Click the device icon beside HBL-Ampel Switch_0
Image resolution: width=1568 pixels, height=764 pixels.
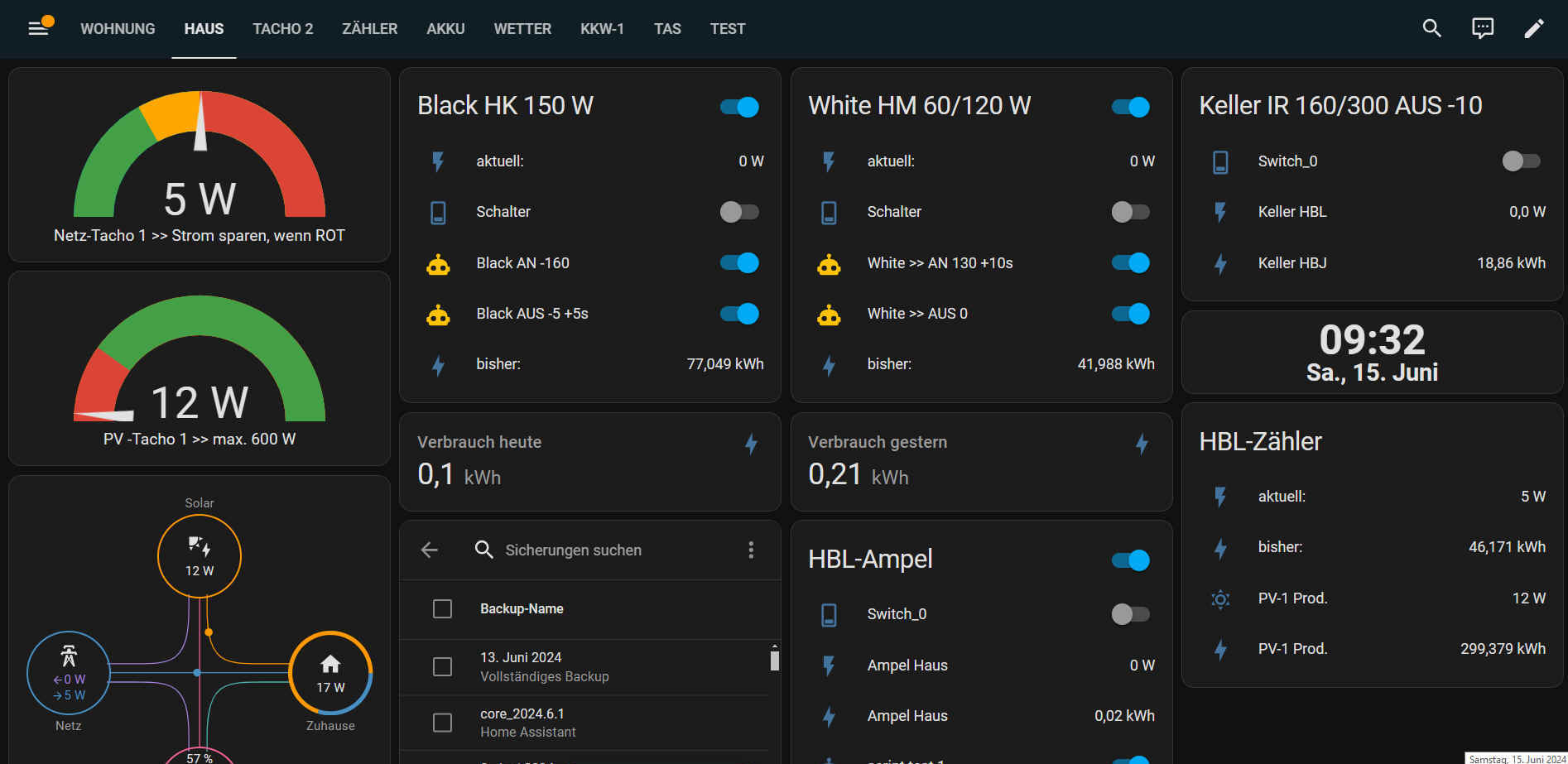(829, 615)
